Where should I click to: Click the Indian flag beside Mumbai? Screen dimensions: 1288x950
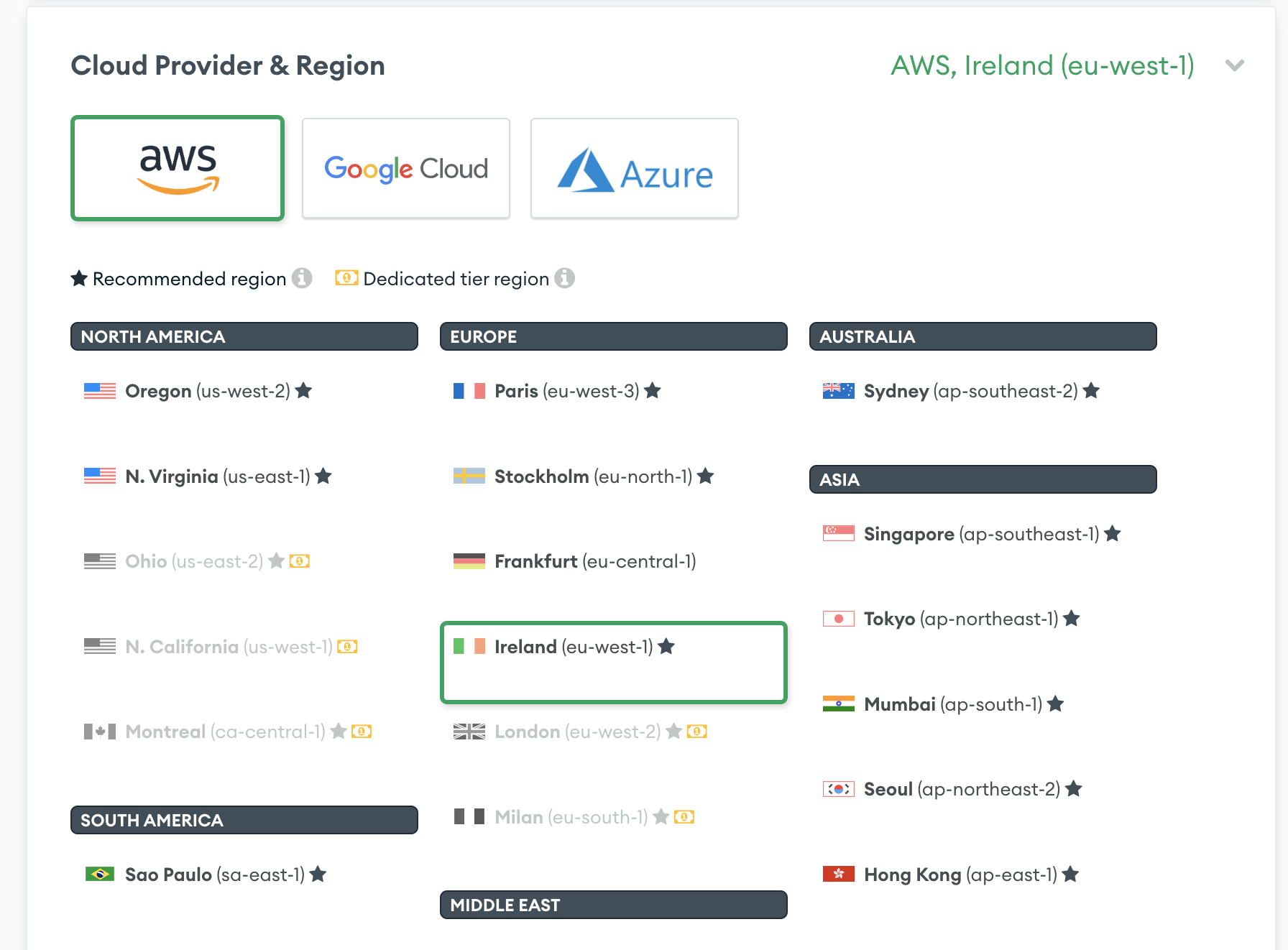[x=839, y=704]
